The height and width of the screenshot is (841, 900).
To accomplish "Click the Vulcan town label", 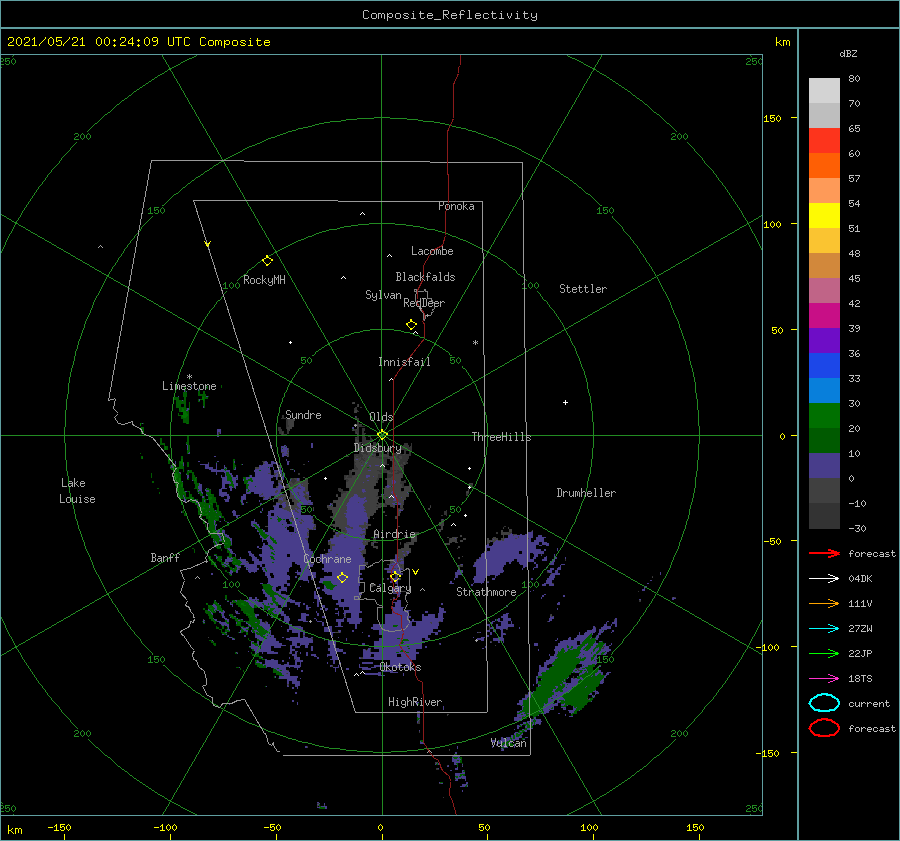I will point(509,743).
